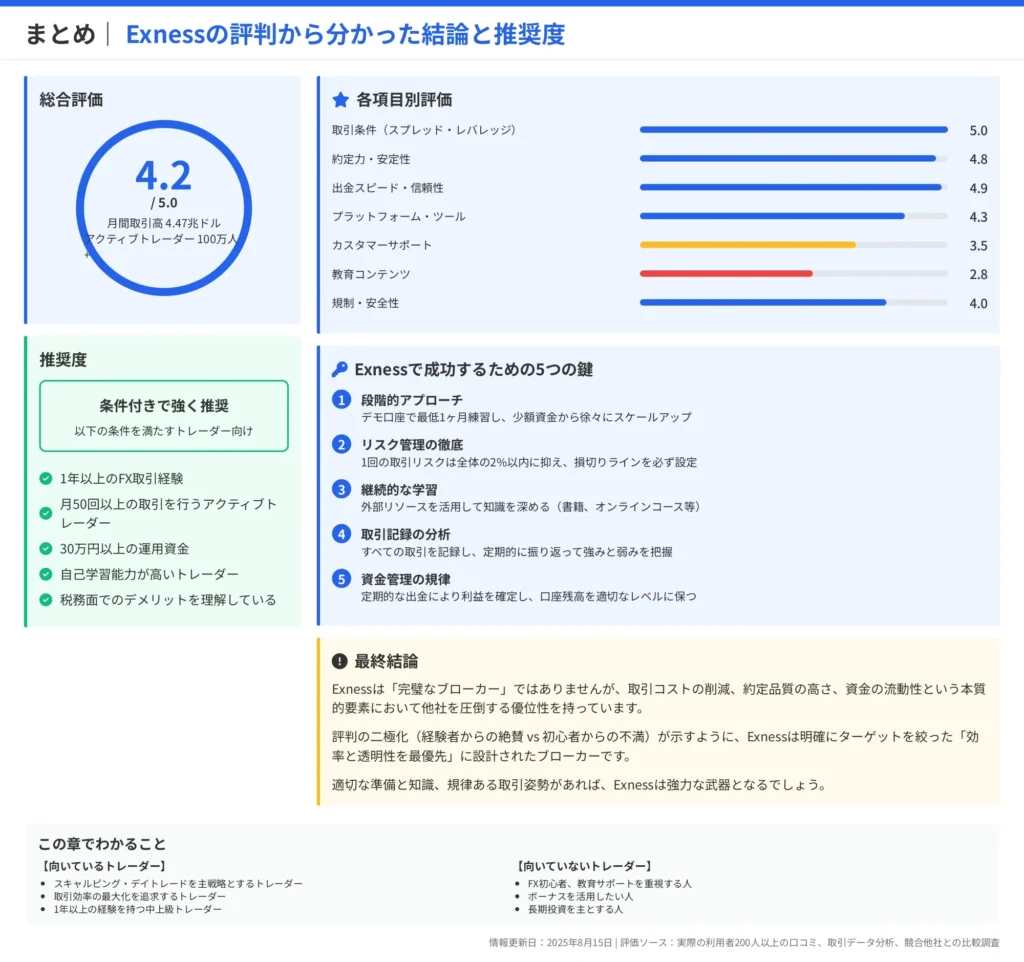The height and width of the screenshot is (962, 1024).
Task: Click the スキャルピング・デイトレード bullet item
Action: 178,884
